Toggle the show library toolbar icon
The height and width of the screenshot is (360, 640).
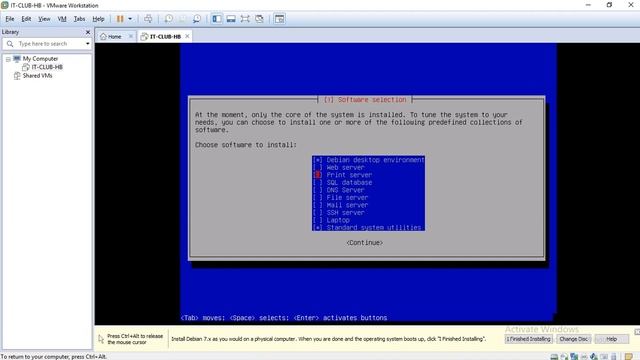[217, 19]
